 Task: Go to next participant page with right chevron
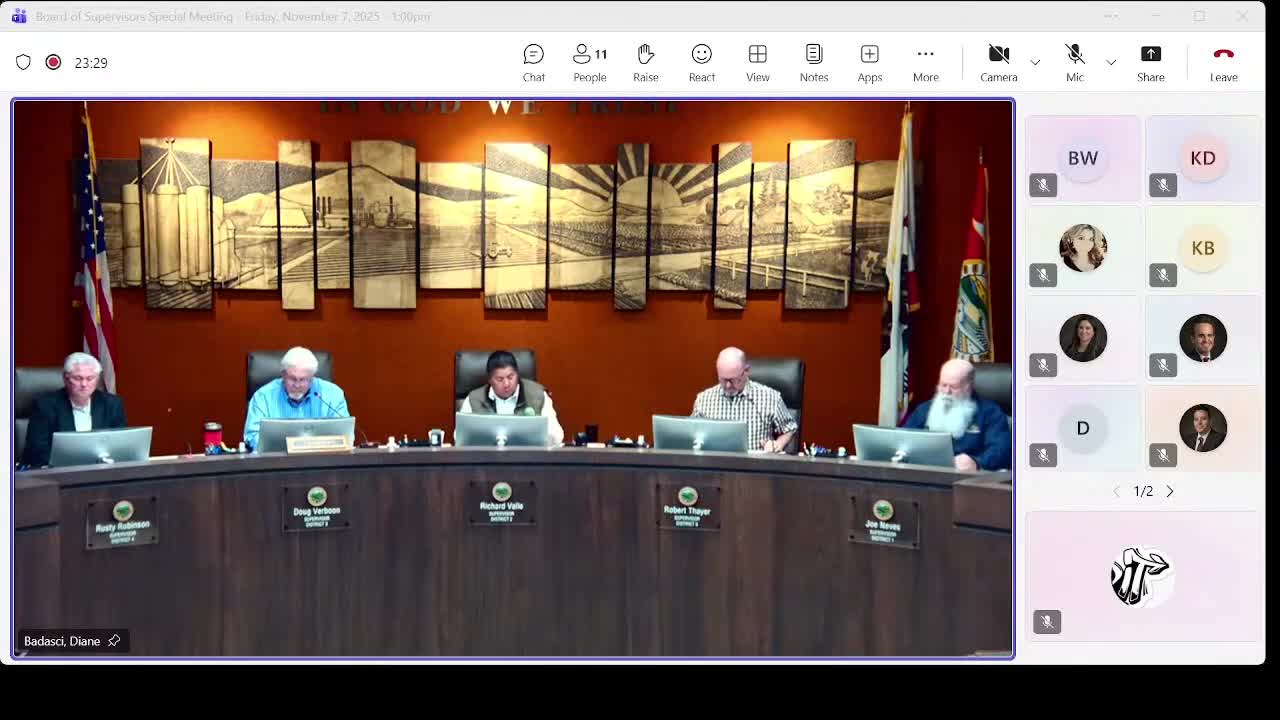click(x=1169, y=491)
